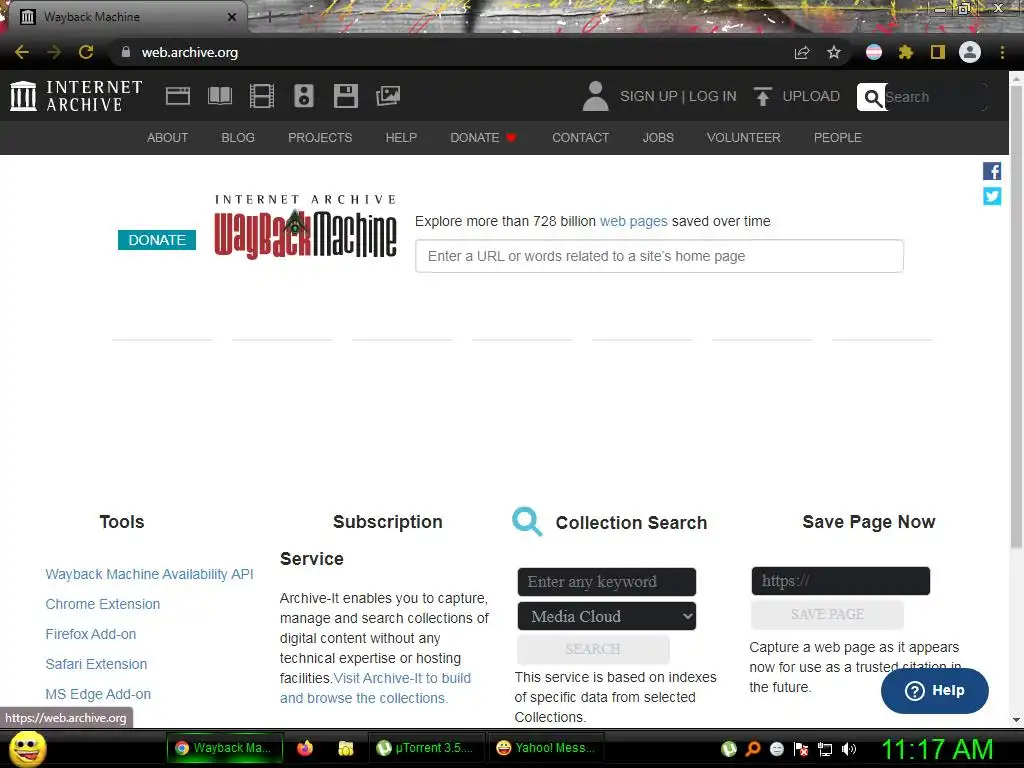Open the JOBS menu item
1024x768 pixels.
(658, 138)
